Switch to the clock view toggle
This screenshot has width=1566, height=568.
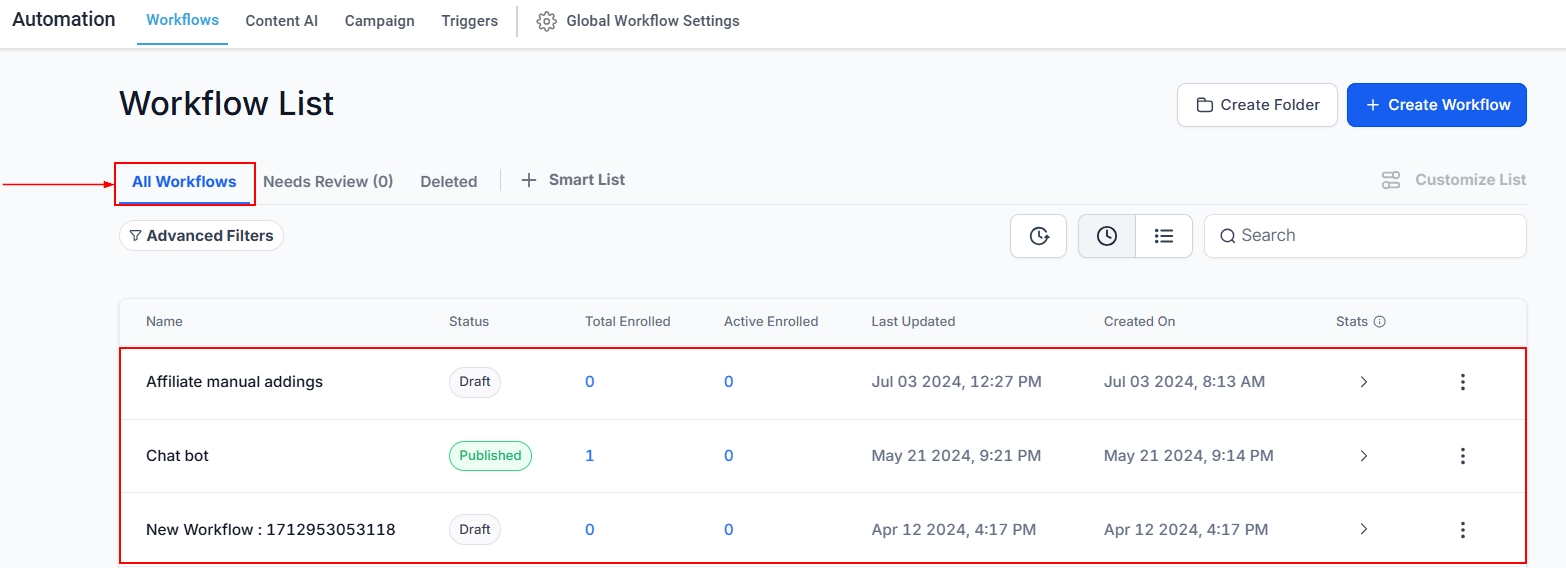1106,236
